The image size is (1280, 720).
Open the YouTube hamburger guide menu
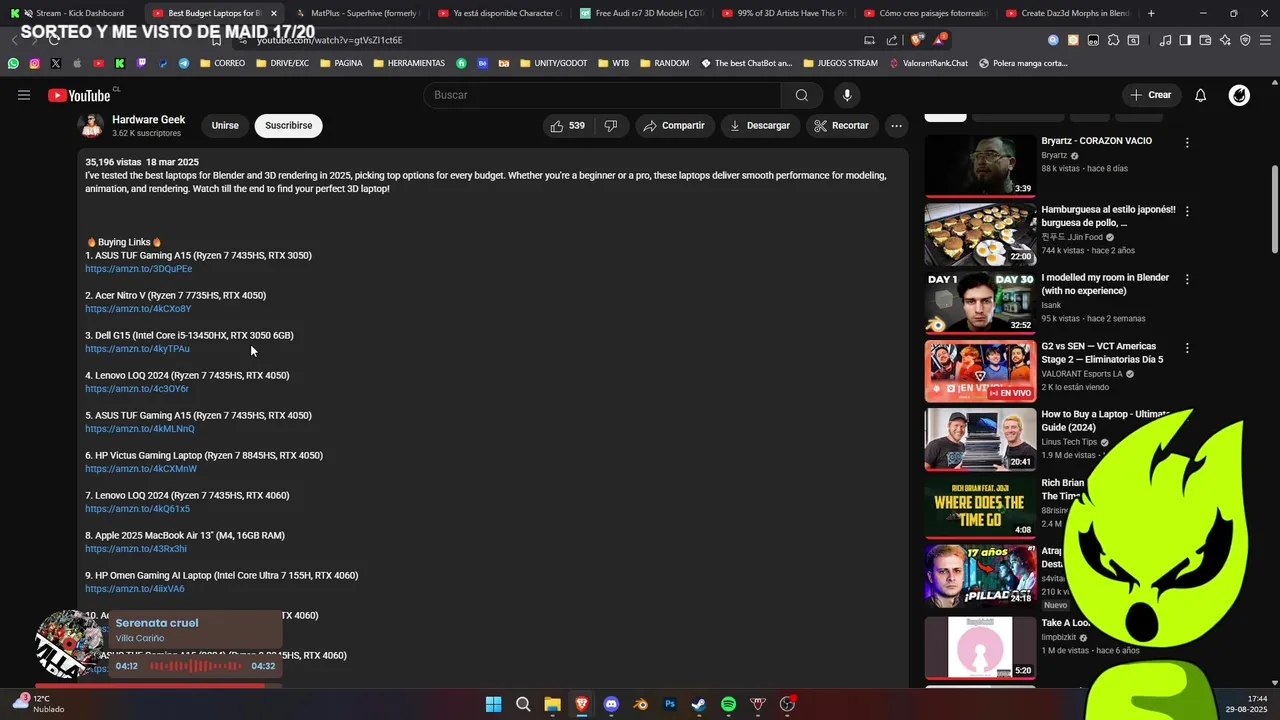[24, 95]
